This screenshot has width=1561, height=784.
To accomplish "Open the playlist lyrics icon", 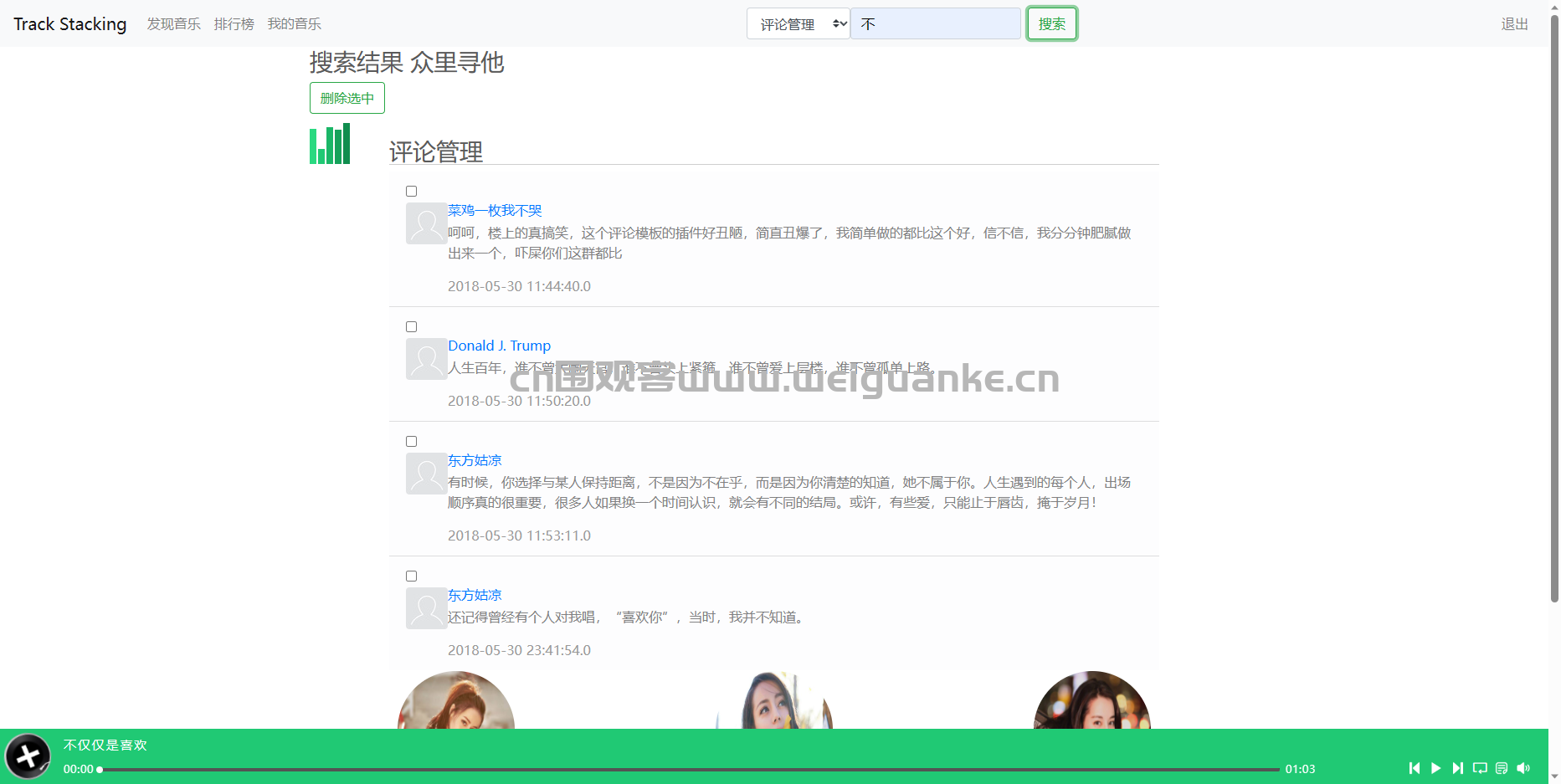I will (1502, 768).
